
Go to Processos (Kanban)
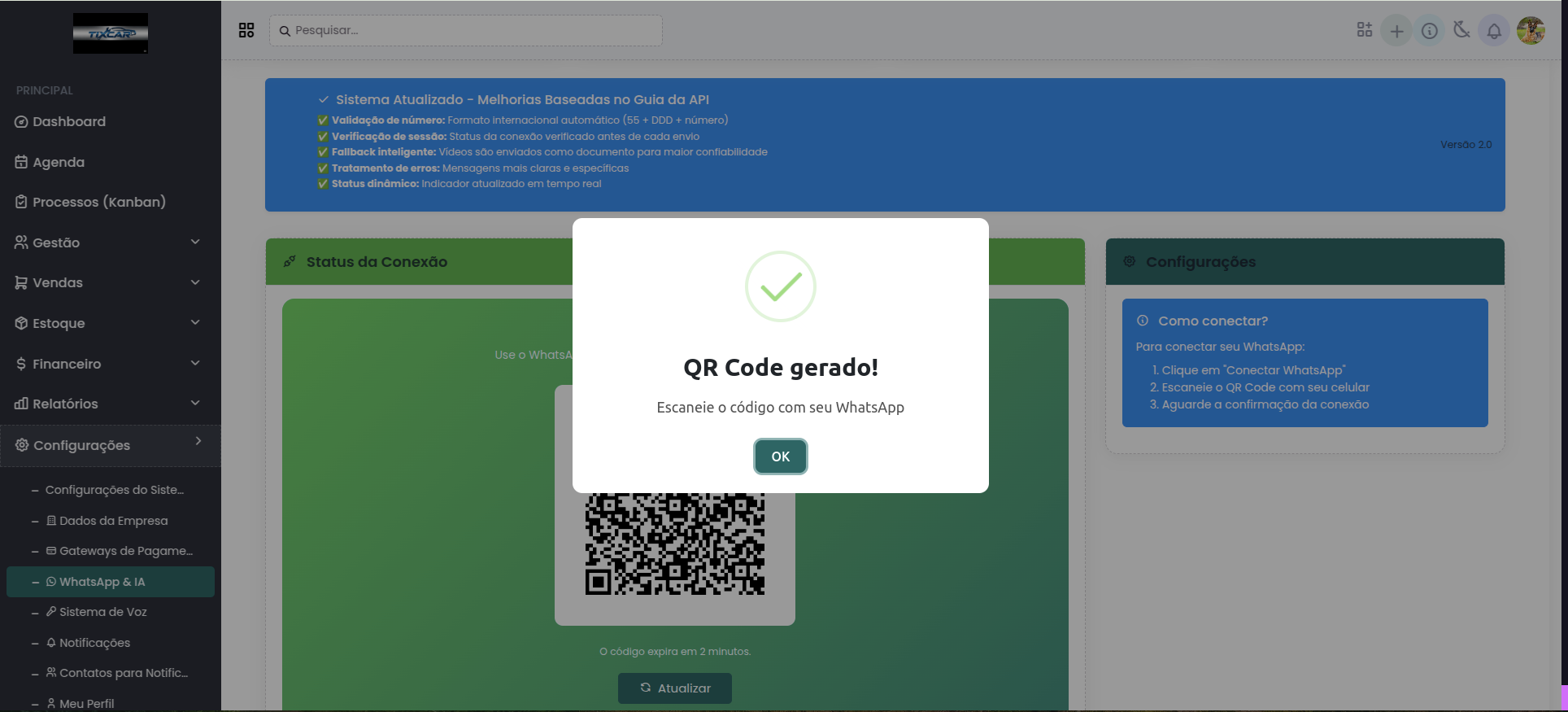(x=98, y=202)
